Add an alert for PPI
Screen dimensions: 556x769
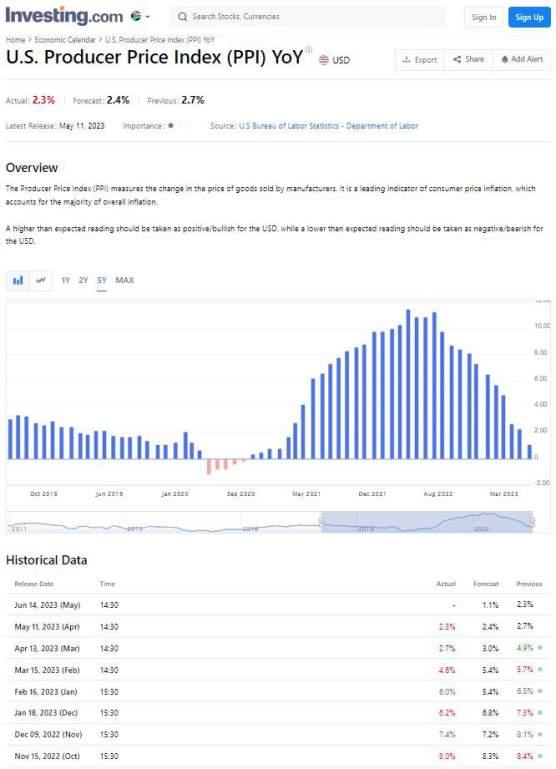click(x=522, y=59)
